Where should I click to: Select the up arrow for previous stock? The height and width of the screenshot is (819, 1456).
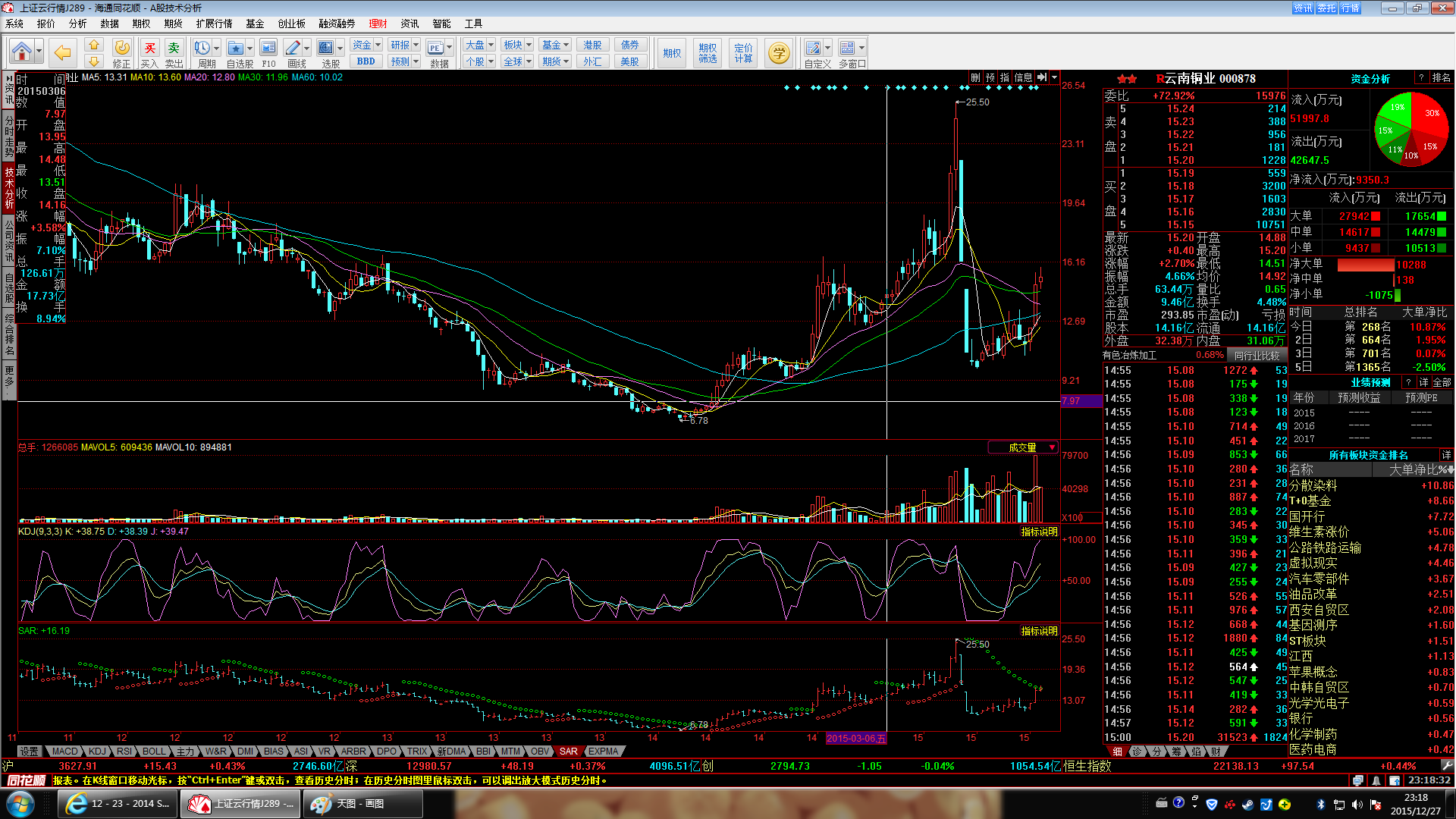94,45
